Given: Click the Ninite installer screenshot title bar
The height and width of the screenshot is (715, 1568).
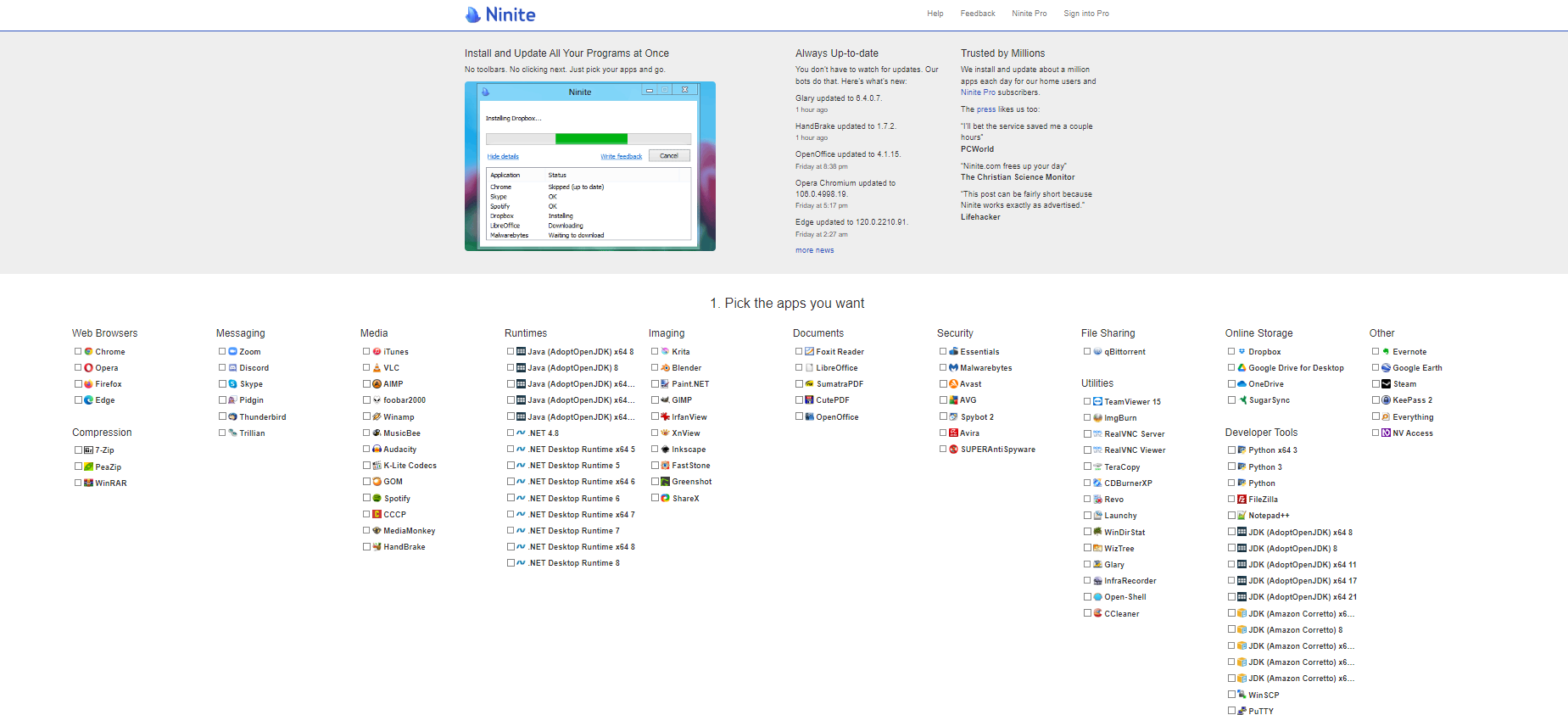Looking at the screenshot, I should [590, 91].
